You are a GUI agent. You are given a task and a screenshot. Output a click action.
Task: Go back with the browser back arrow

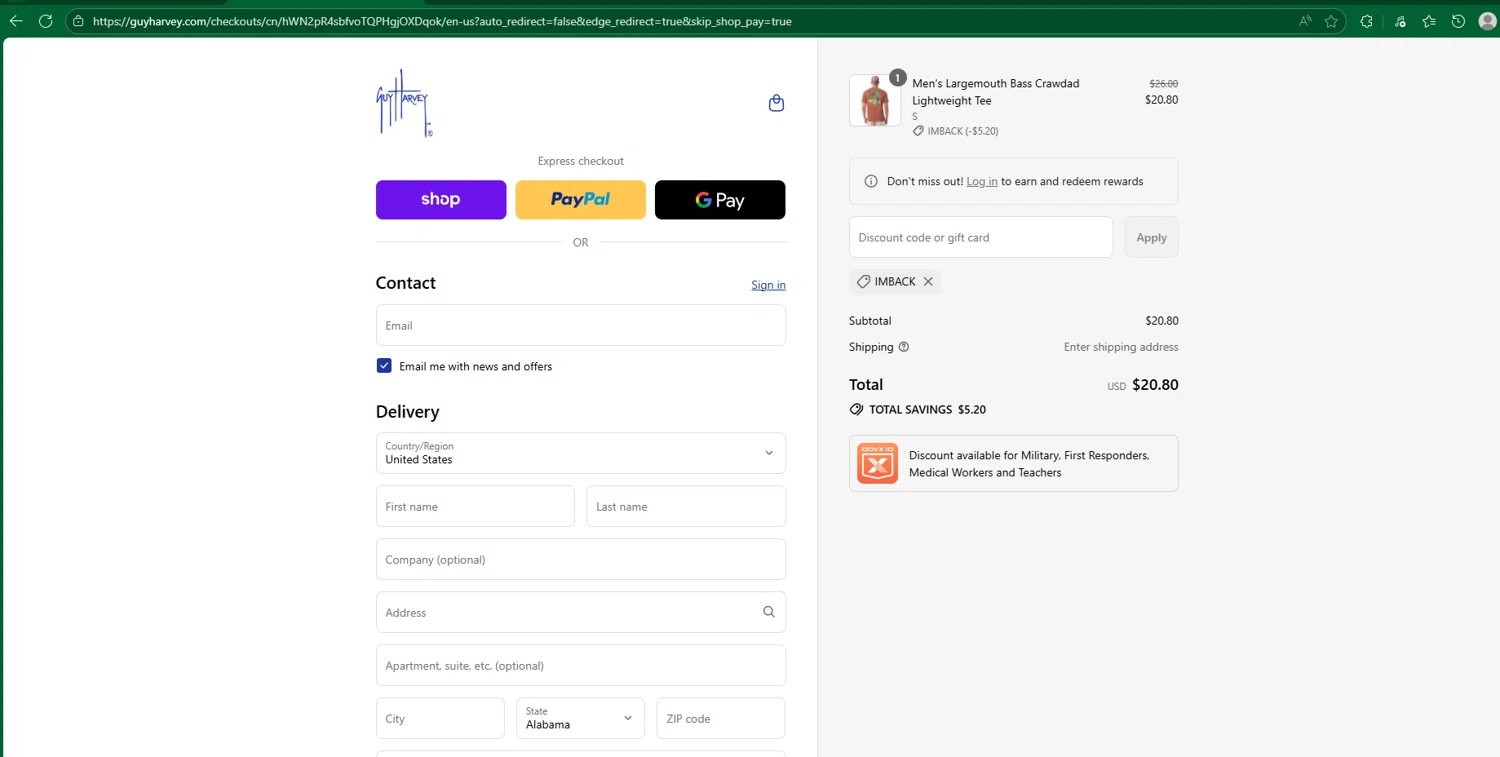click(16, 21)
